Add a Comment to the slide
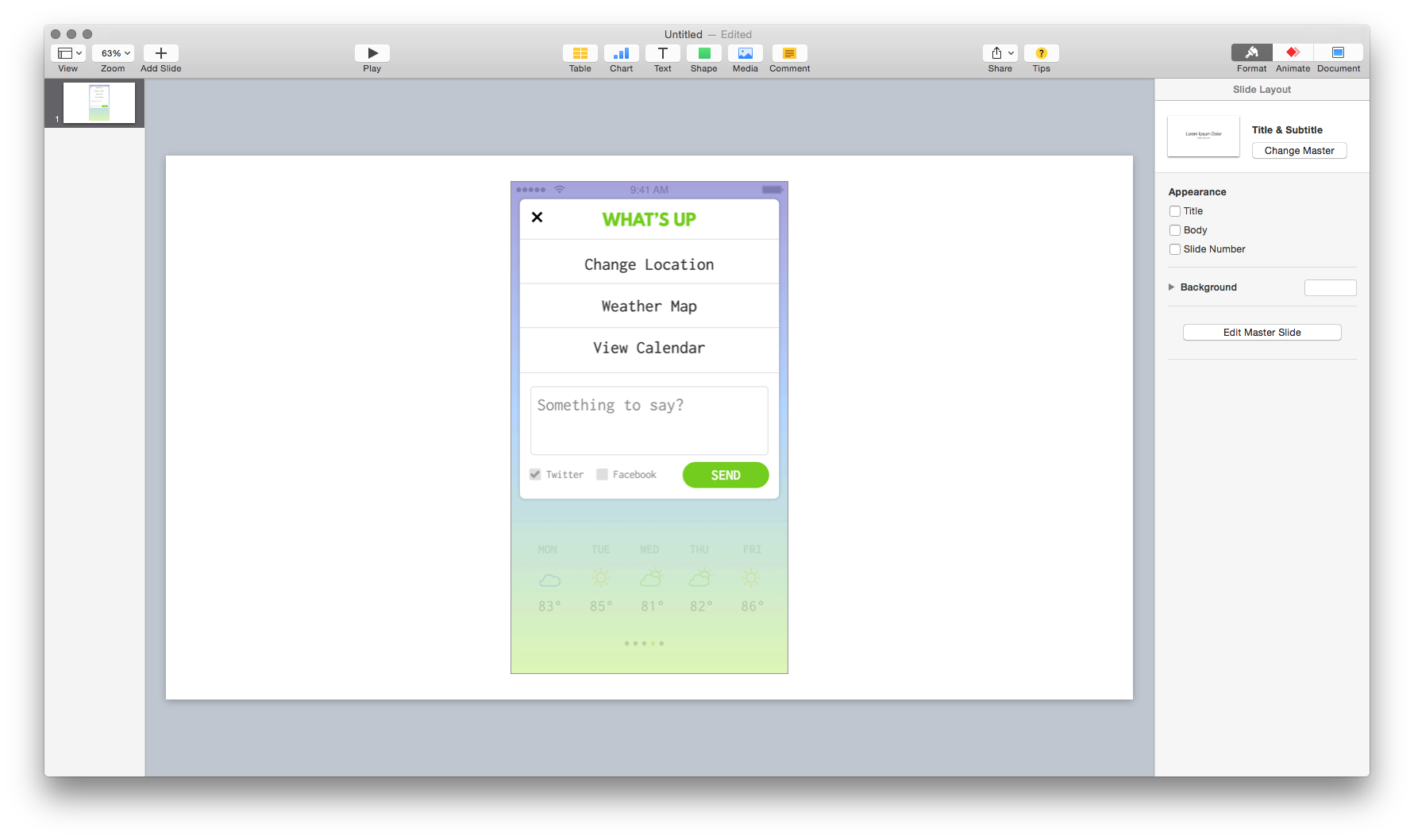This screenshot has height=840, width=1414. 789,53
